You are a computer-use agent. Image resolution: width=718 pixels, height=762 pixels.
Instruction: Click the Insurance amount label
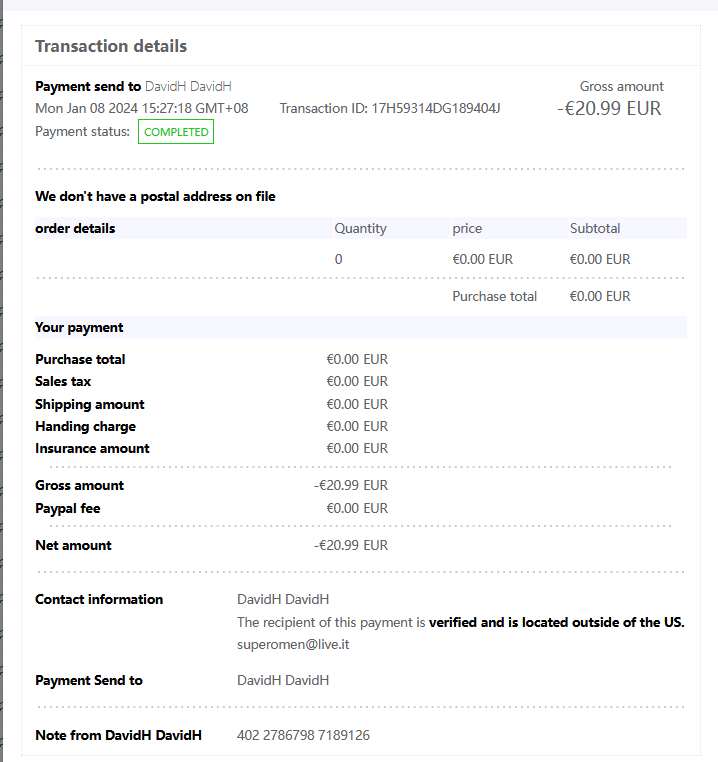[x=92, y=449]
